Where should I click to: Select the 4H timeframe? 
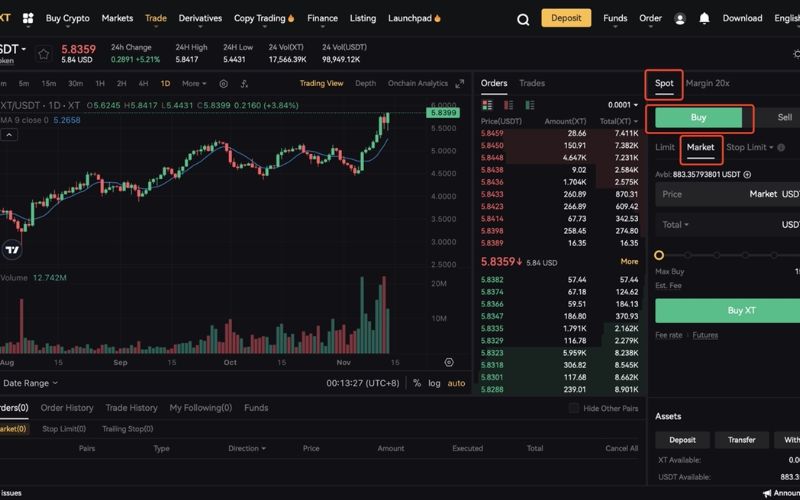(143, 84)
